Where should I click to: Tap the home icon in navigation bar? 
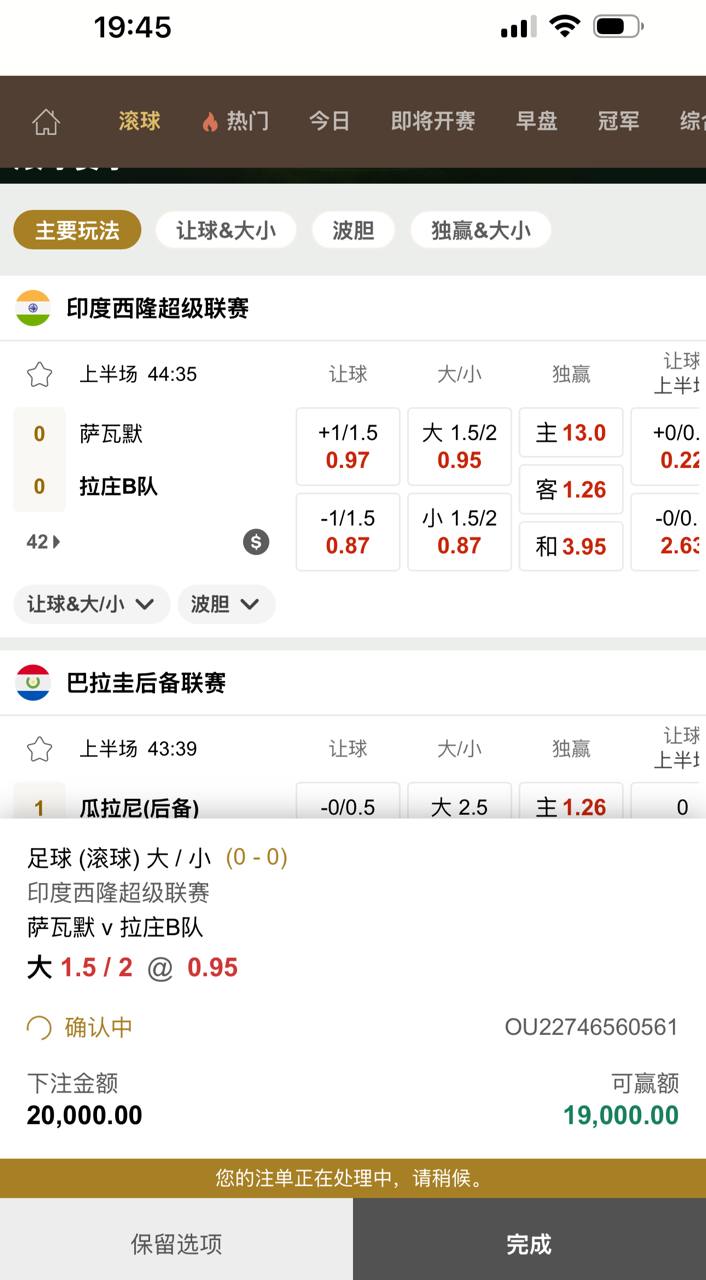pos(46,122)
